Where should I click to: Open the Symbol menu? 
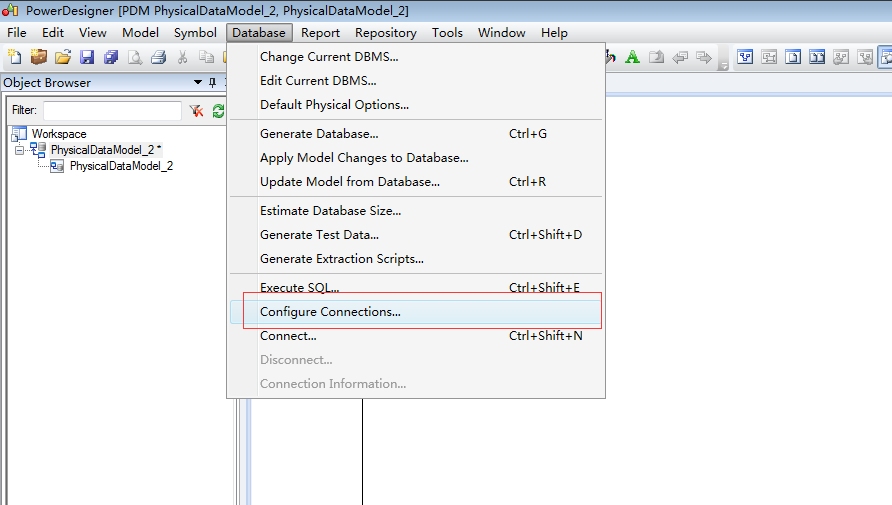pos(195,32)
